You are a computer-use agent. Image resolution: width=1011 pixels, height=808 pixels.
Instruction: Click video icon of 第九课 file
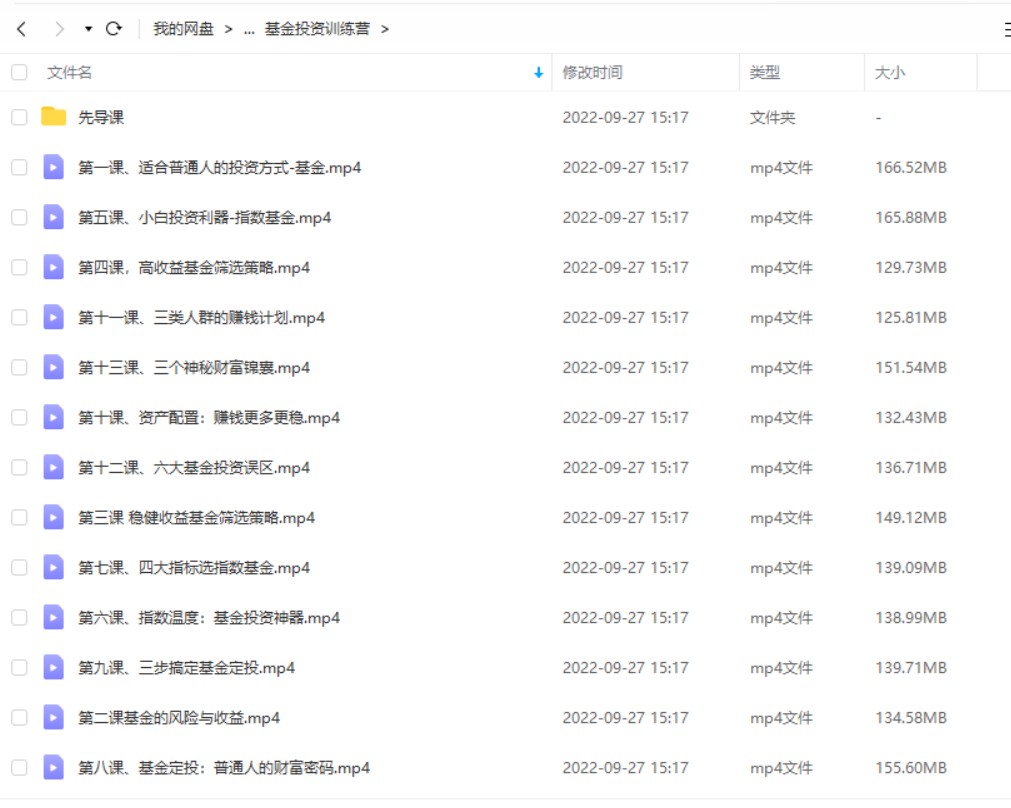[54, 667]
